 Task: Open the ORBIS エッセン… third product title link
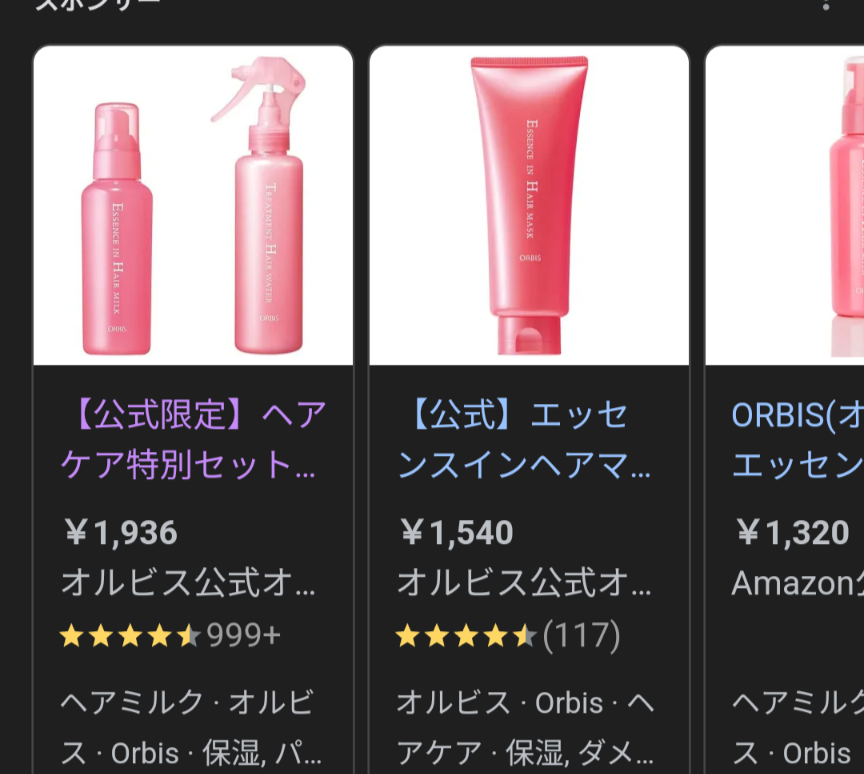(x=797, y=439)
